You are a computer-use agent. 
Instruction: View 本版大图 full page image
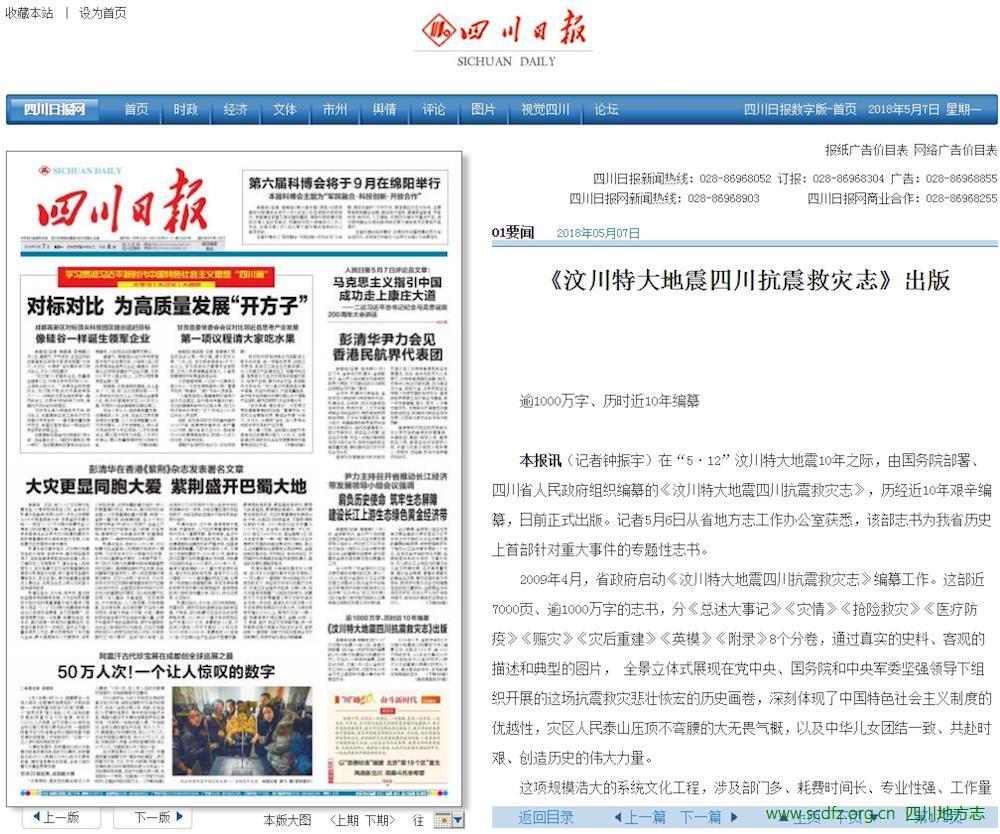point(287,820)
